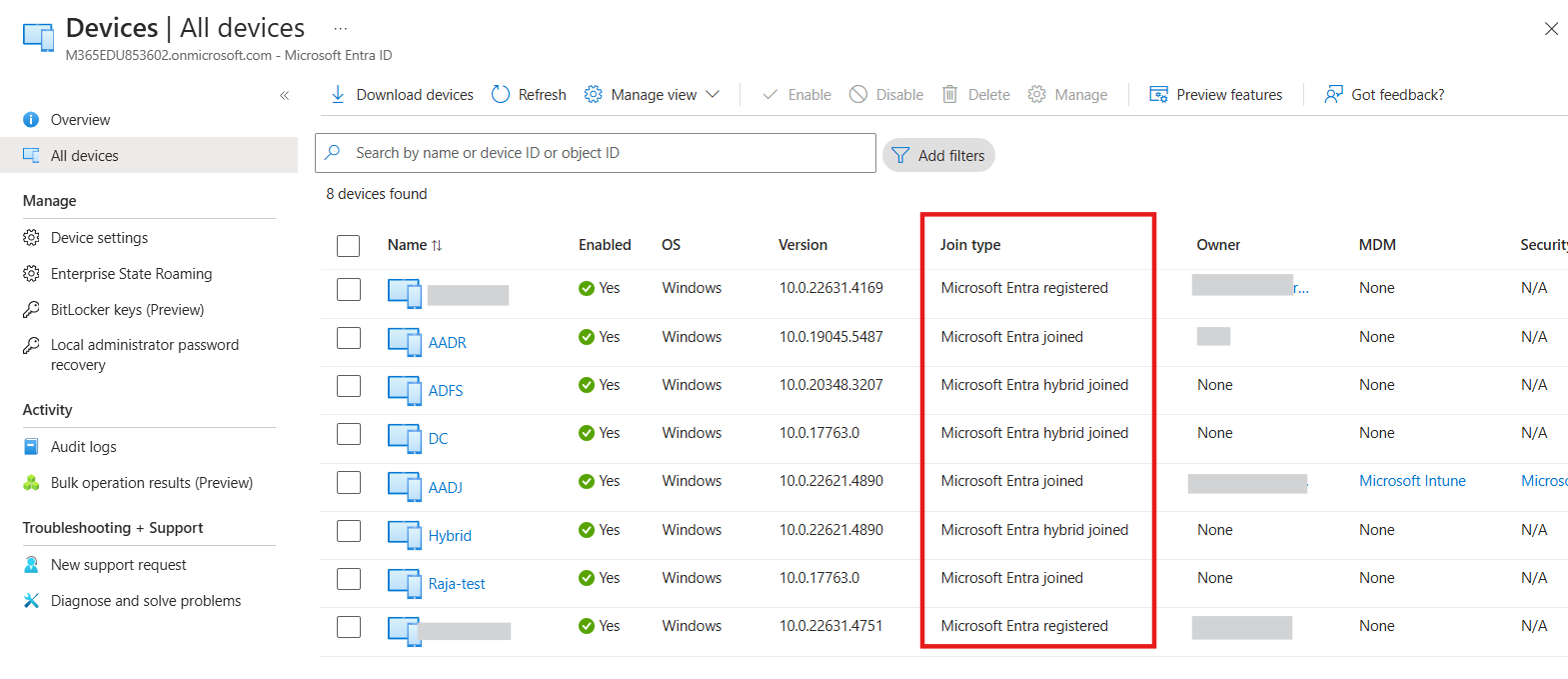Close the All devices blade
This screenshot has width=1568, height=679.
point(1551,29)
